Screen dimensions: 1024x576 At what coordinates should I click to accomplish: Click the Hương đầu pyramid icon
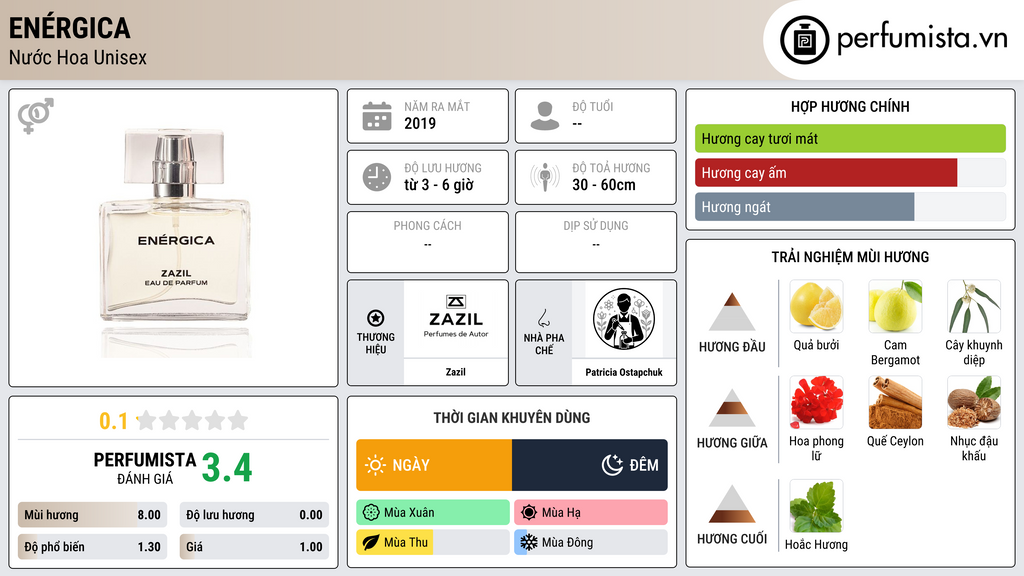coord(732,312)
